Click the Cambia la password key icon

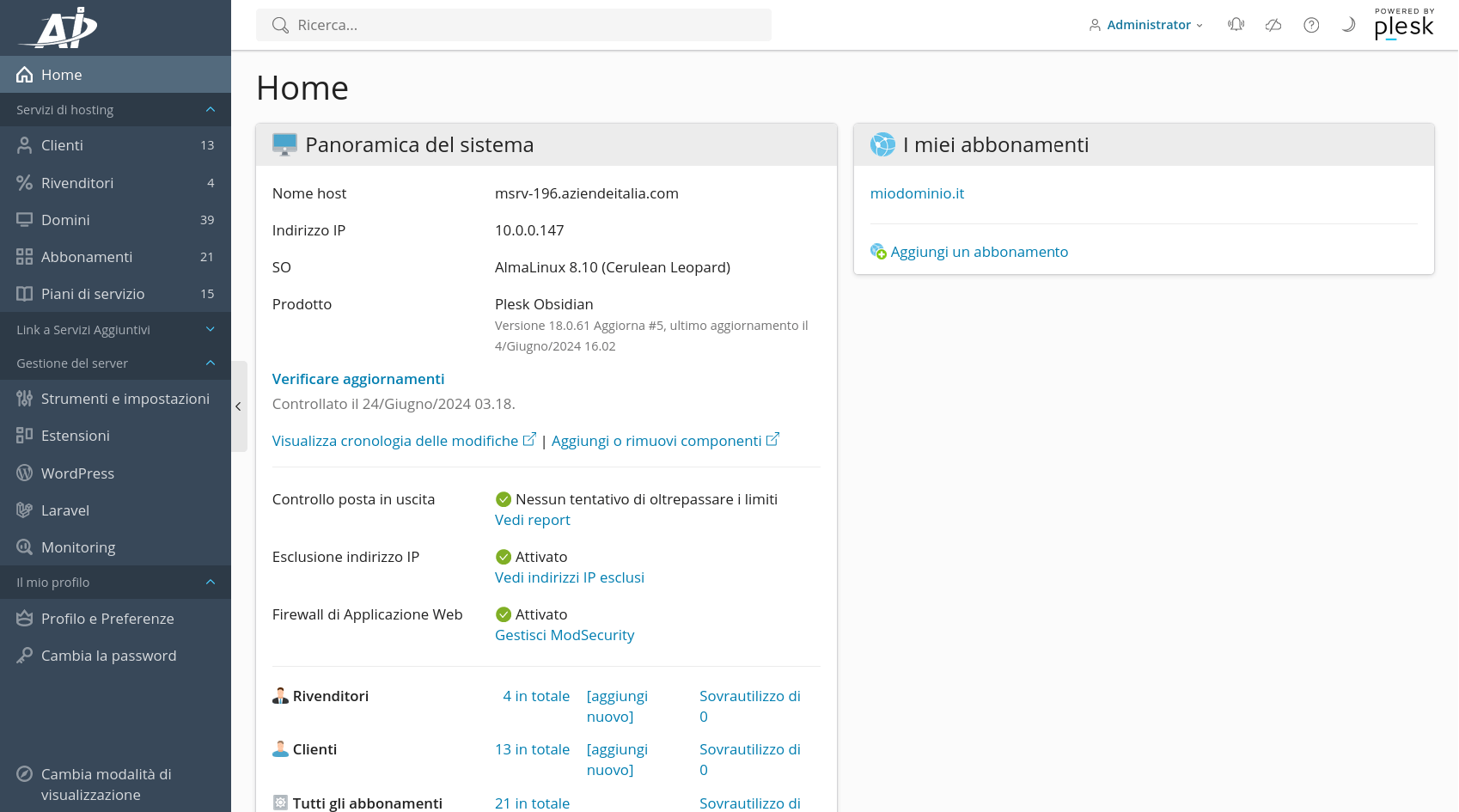point(24,656)
